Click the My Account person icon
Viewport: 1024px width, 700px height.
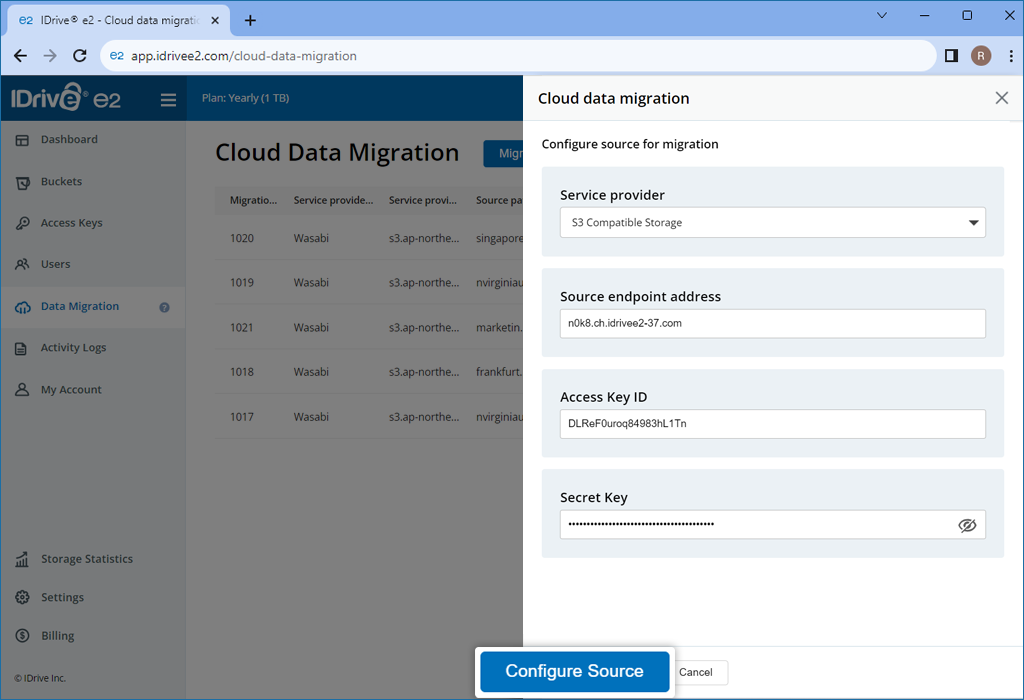click(x=22, y=390)
